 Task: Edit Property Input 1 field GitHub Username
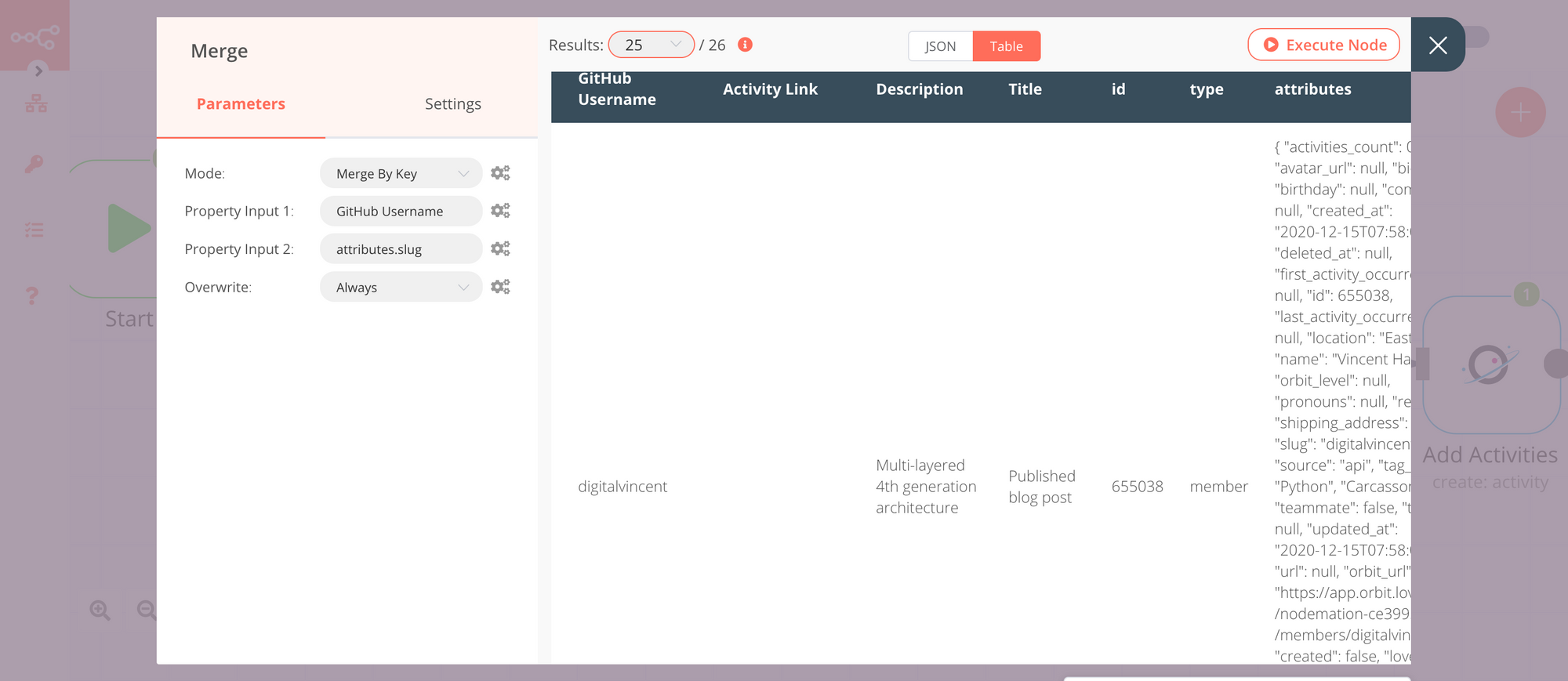401,211
